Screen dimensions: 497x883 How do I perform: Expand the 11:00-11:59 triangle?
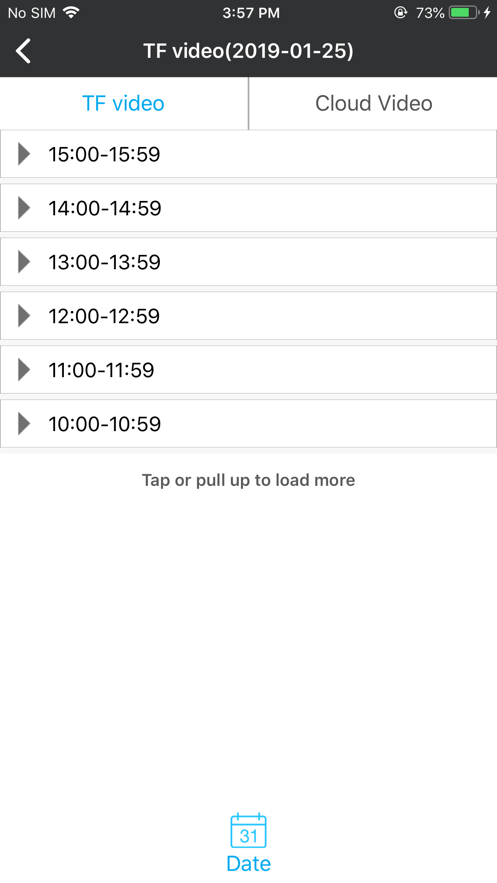(24, 370)
